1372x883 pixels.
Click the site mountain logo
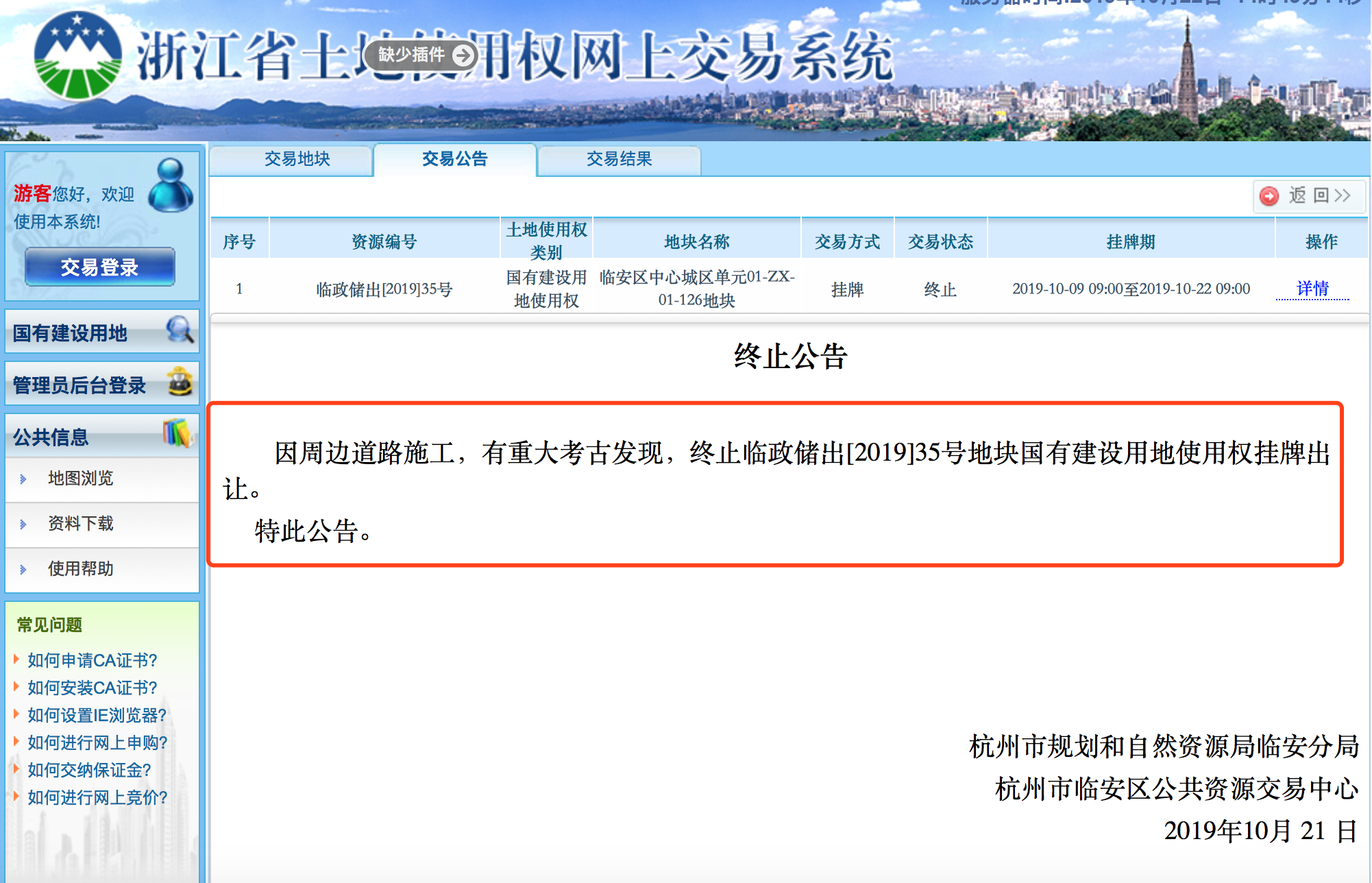[x=77, y=56]
